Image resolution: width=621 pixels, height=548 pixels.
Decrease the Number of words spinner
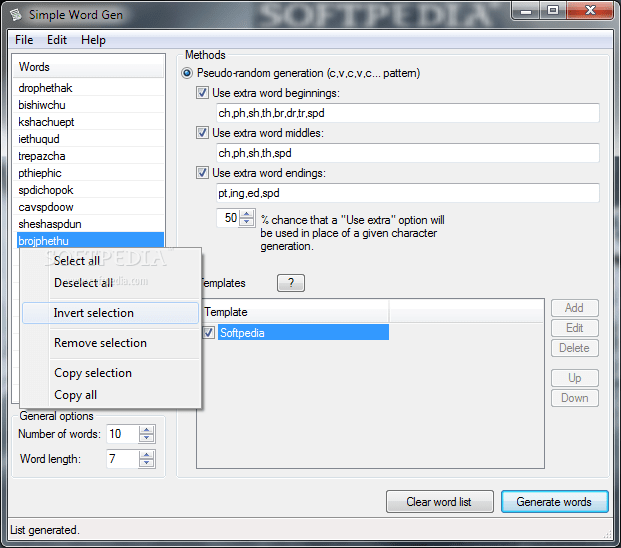click(x=147, y=438)
